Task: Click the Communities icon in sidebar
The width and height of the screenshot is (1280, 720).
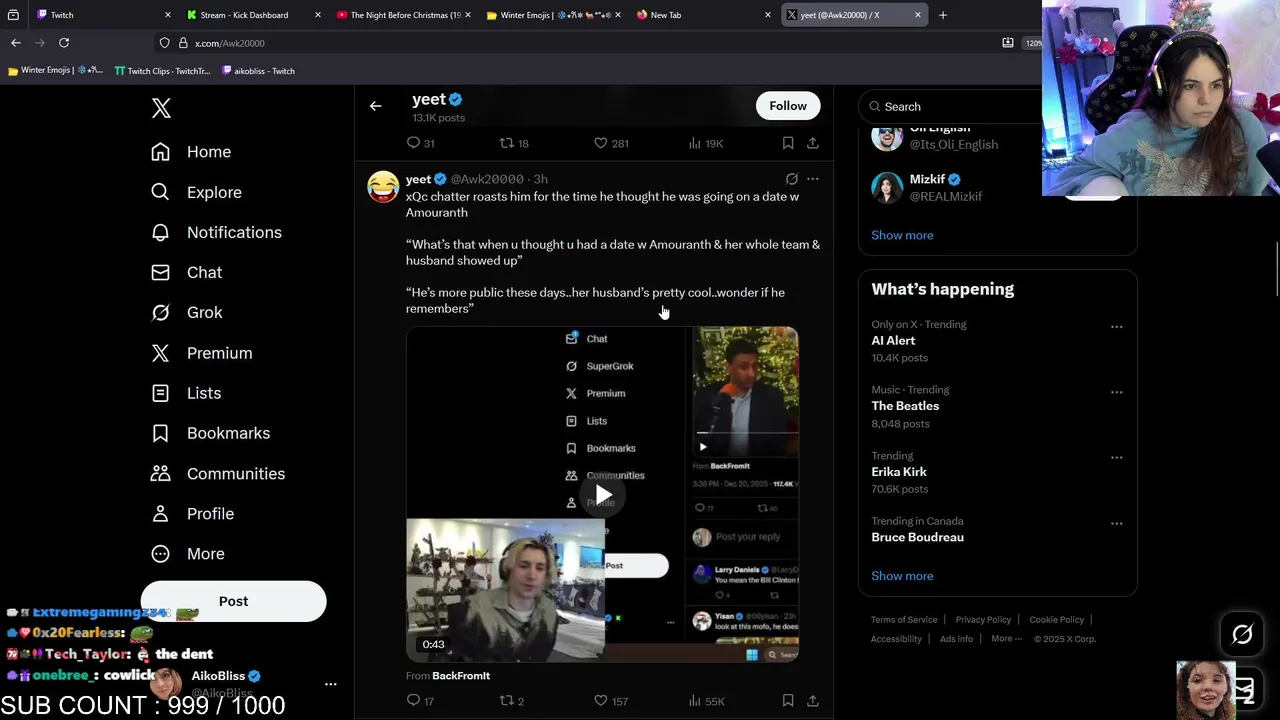Action: (160, 473)
